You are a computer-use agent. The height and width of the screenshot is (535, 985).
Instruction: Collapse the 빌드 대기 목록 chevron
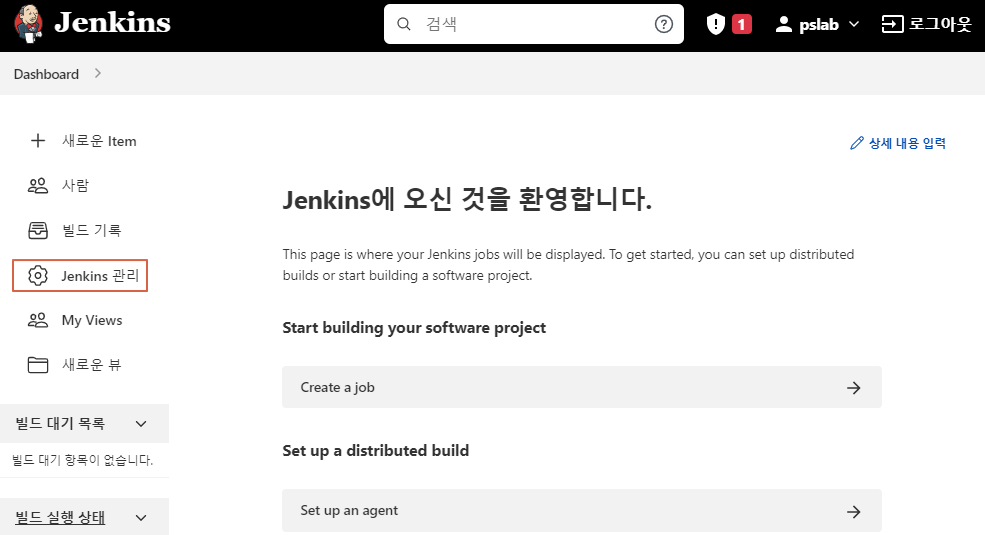tap(141, 424)
